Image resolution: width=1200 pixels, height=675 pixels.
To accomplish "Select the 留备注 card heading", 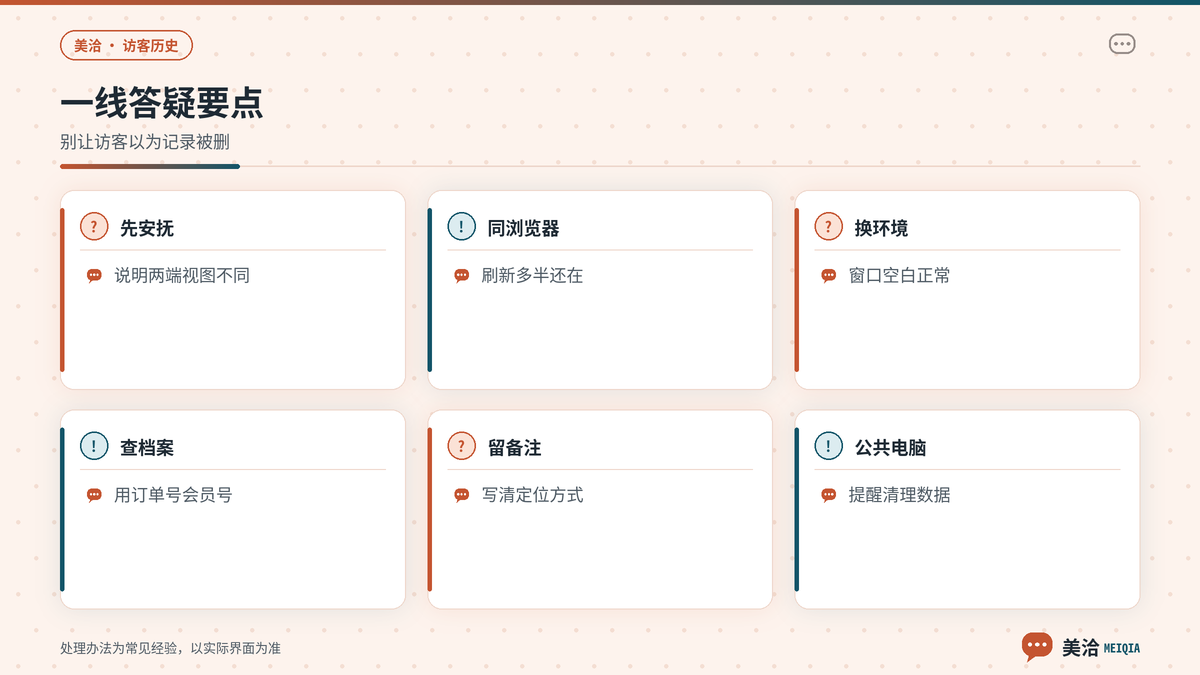I will (x=514, y=448).
